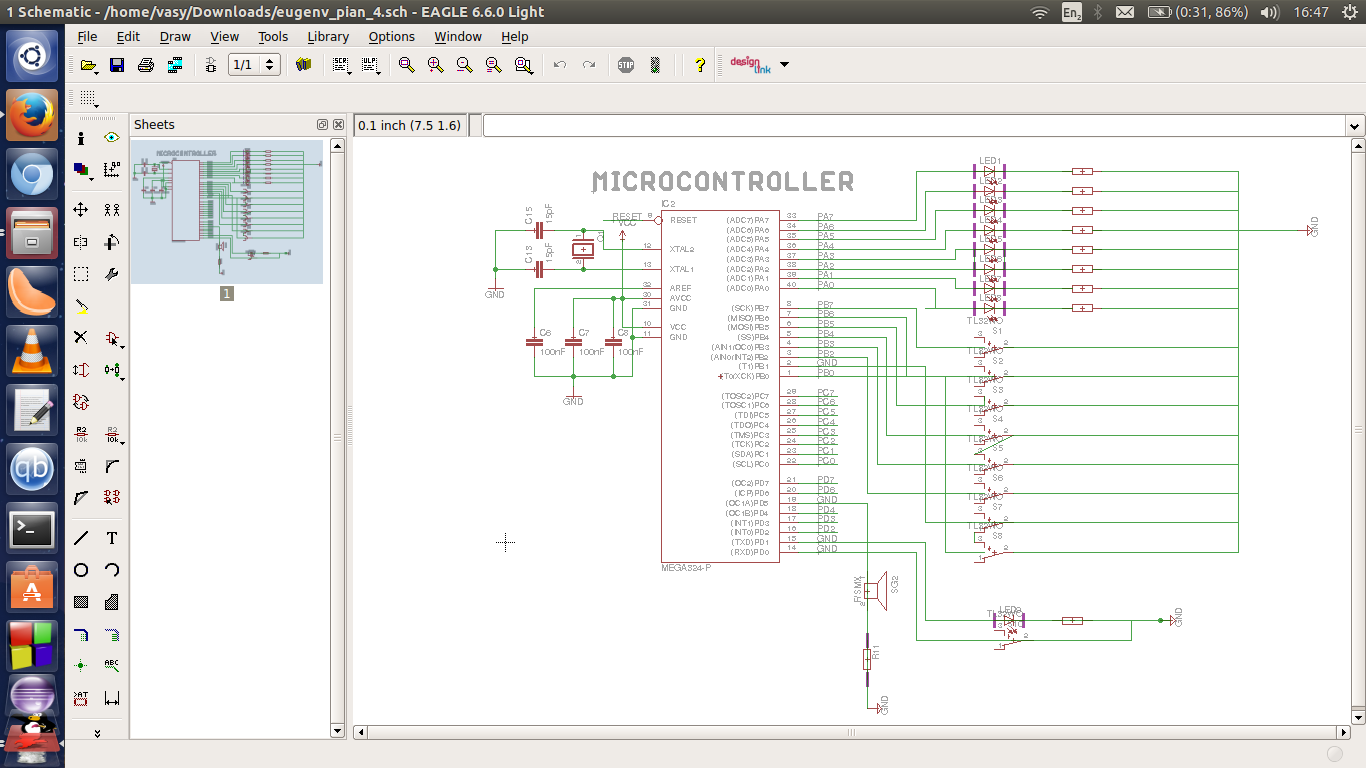Expand more tools chevron at toolbar bottom
This screenshot has height=768, width=1366.
coord(97,732)
